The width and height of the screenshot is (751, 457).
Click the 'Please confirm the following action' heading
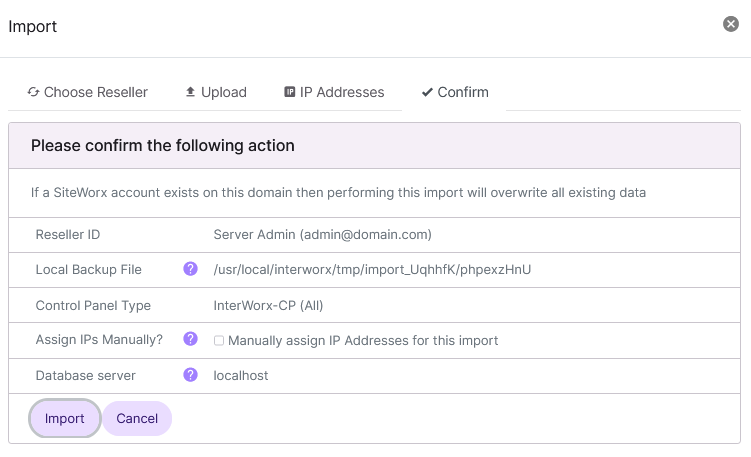163,146
